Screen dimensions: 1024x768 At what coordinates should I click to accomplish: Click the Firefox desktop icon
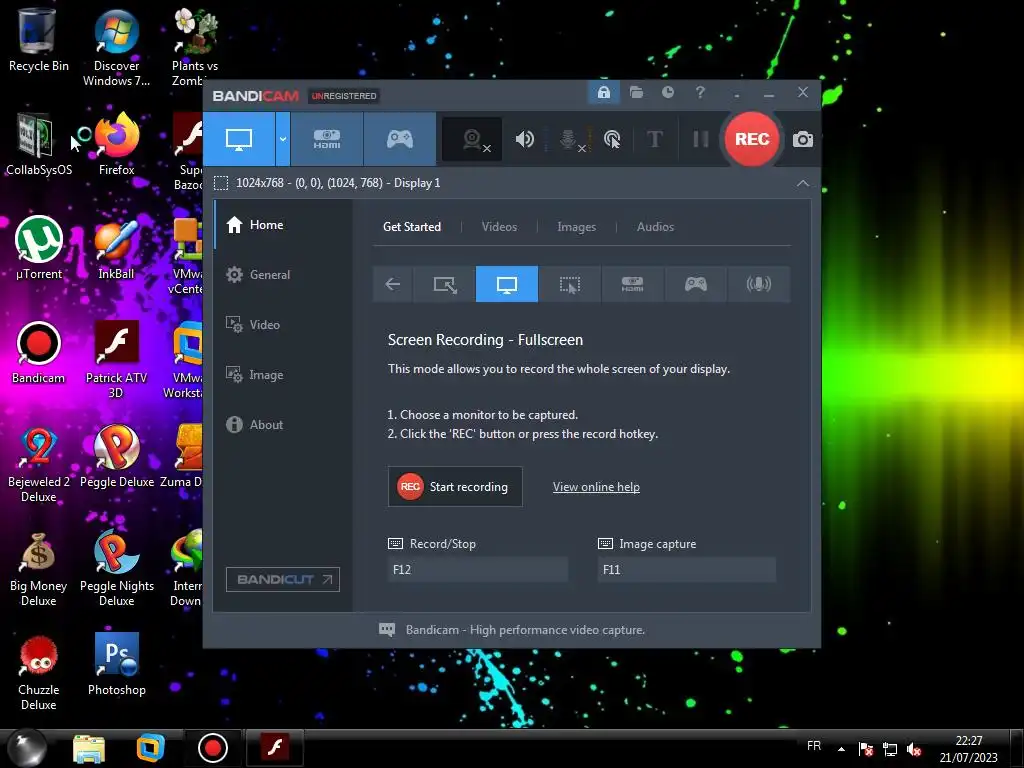click(x=117, y=144)
